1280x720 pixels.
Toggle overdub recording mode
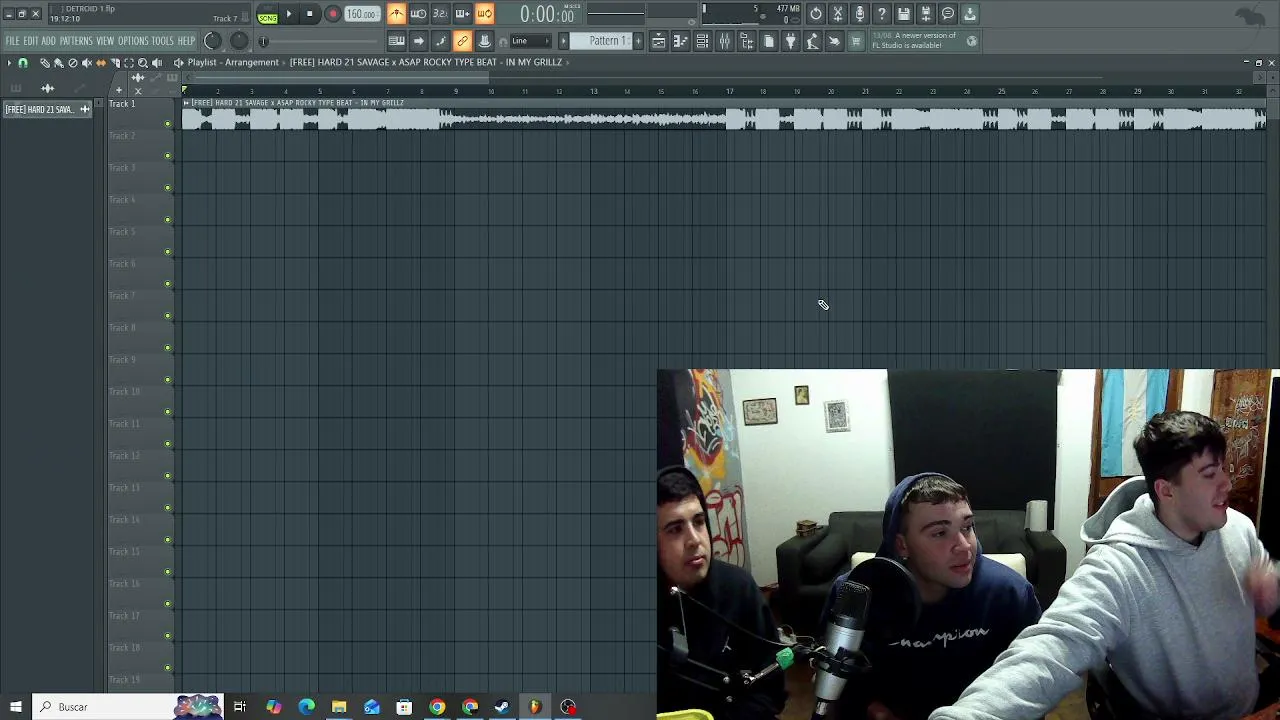[462, 14]
